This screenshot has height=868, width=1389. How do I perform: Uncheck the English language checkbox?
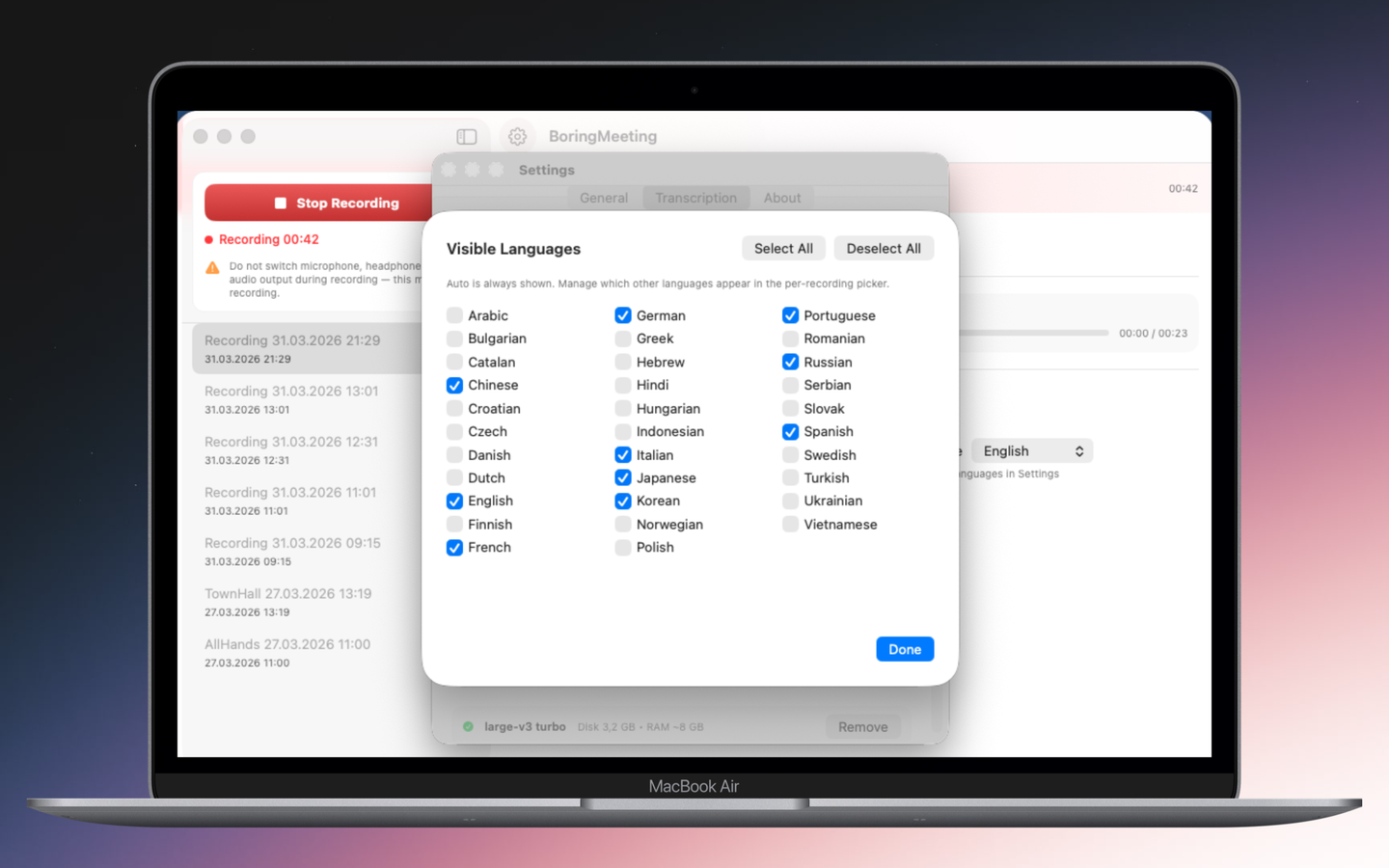point(454,501)
